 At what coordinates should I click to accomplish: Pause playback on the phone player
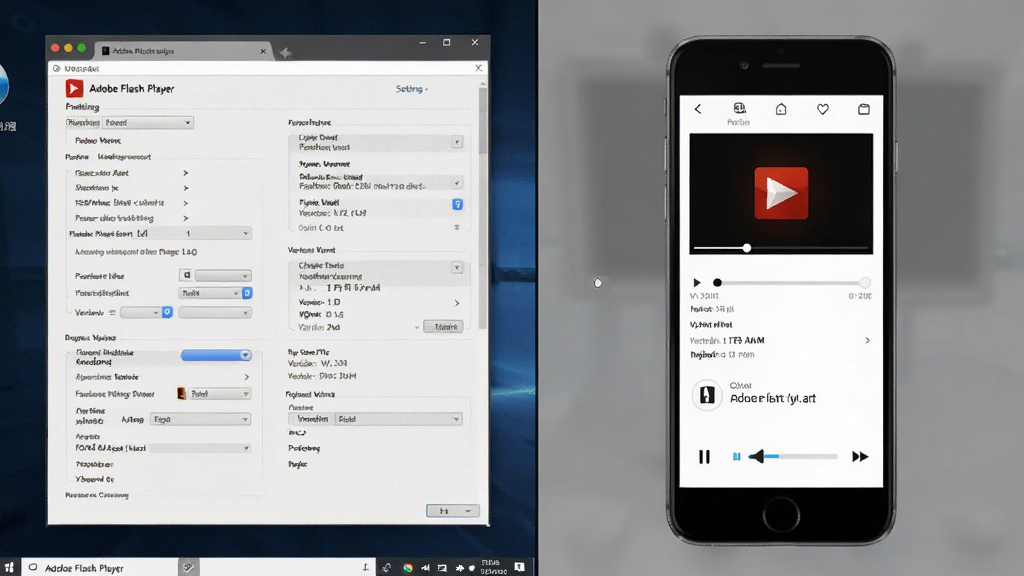click(x=704, y=456)
